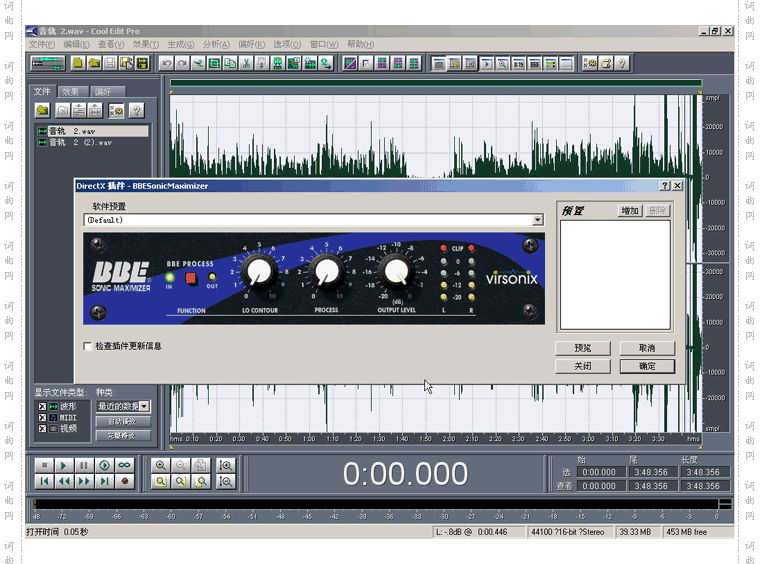The image size is (760, 564).
Task: Click the Redo toolbar icon
Action: coord(182,63)
